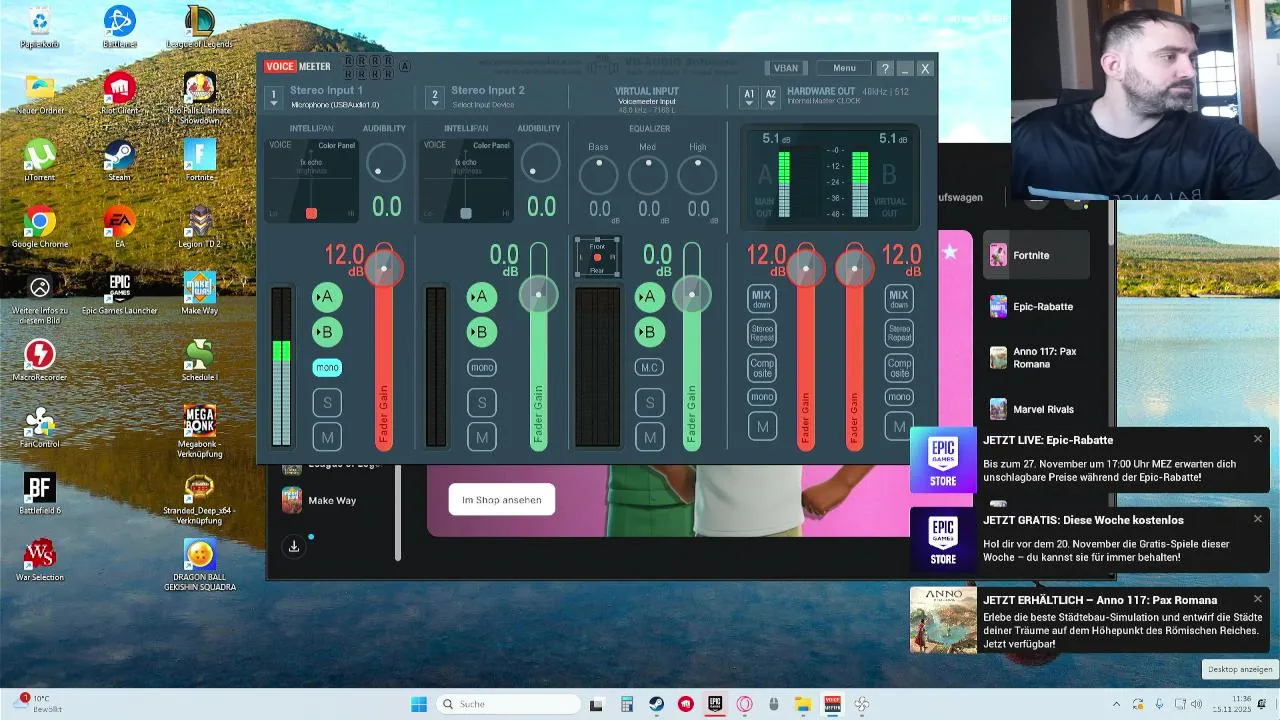Open the Voicemeeter Menu
Image resolution: width=1280 pixels, height=720 pixels.
[x=844, y=68]
